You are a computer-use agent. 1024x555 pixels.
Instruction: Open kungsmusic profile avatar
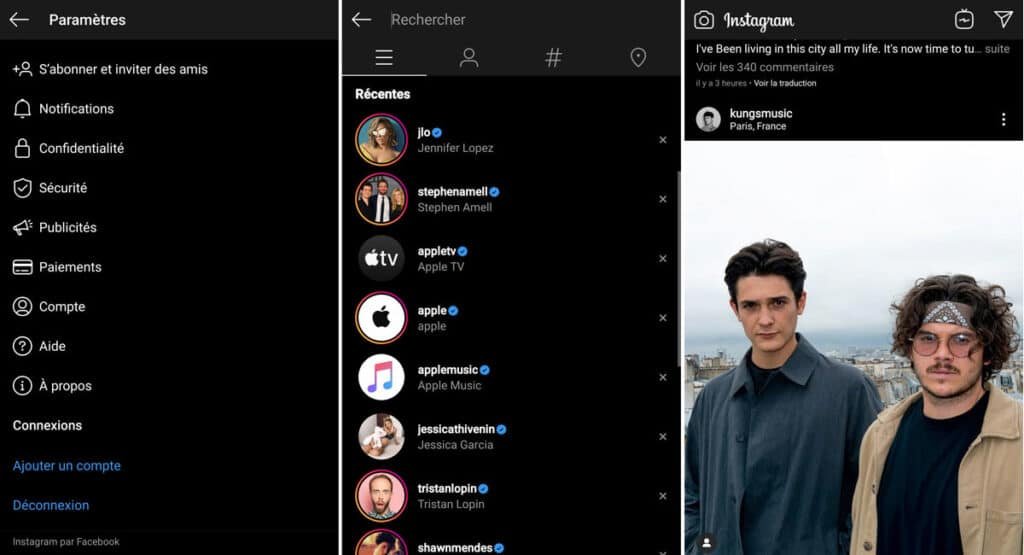(x=708, y=119)
